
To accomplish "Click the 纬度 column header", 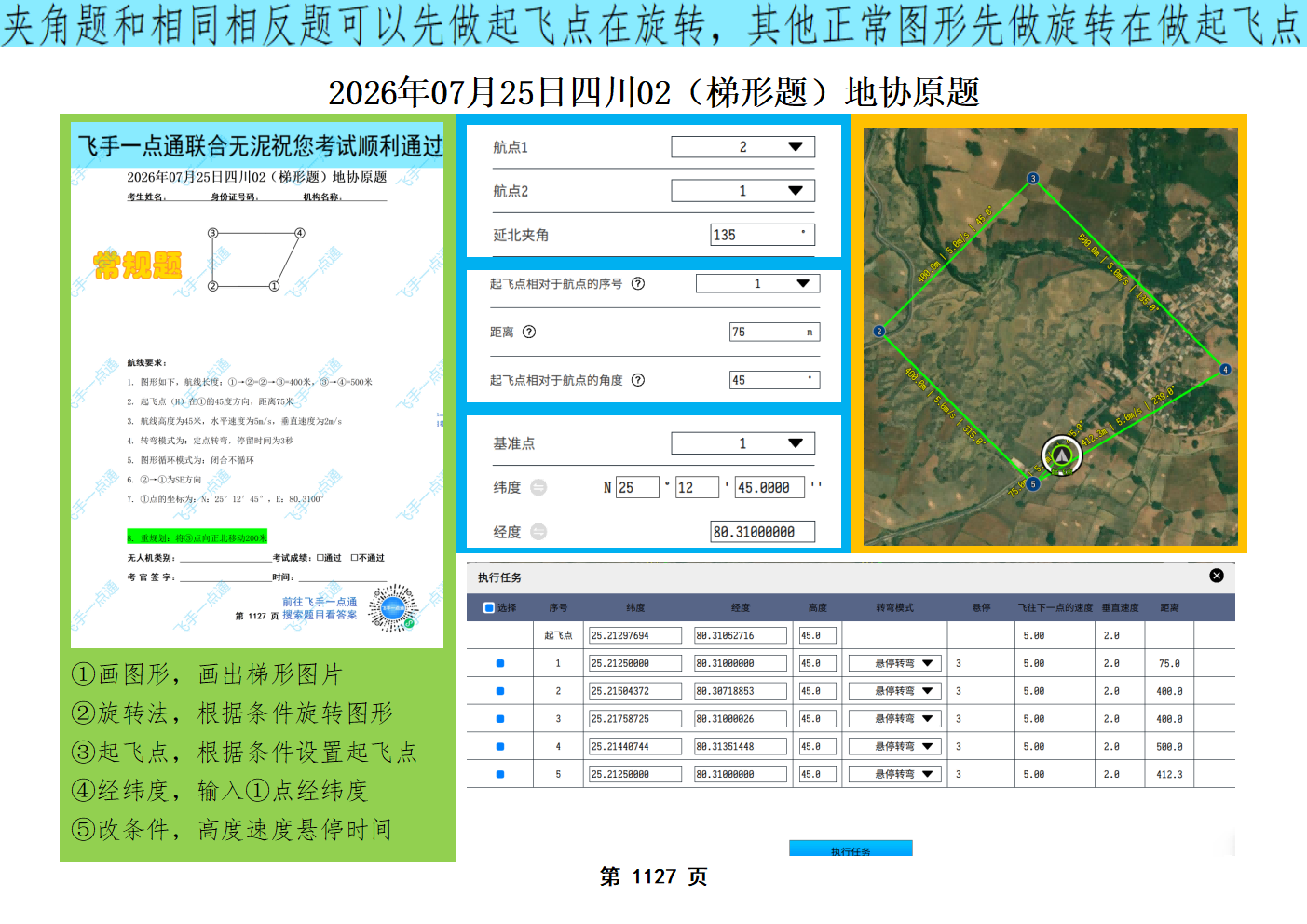I will click(x=635, y=607).
